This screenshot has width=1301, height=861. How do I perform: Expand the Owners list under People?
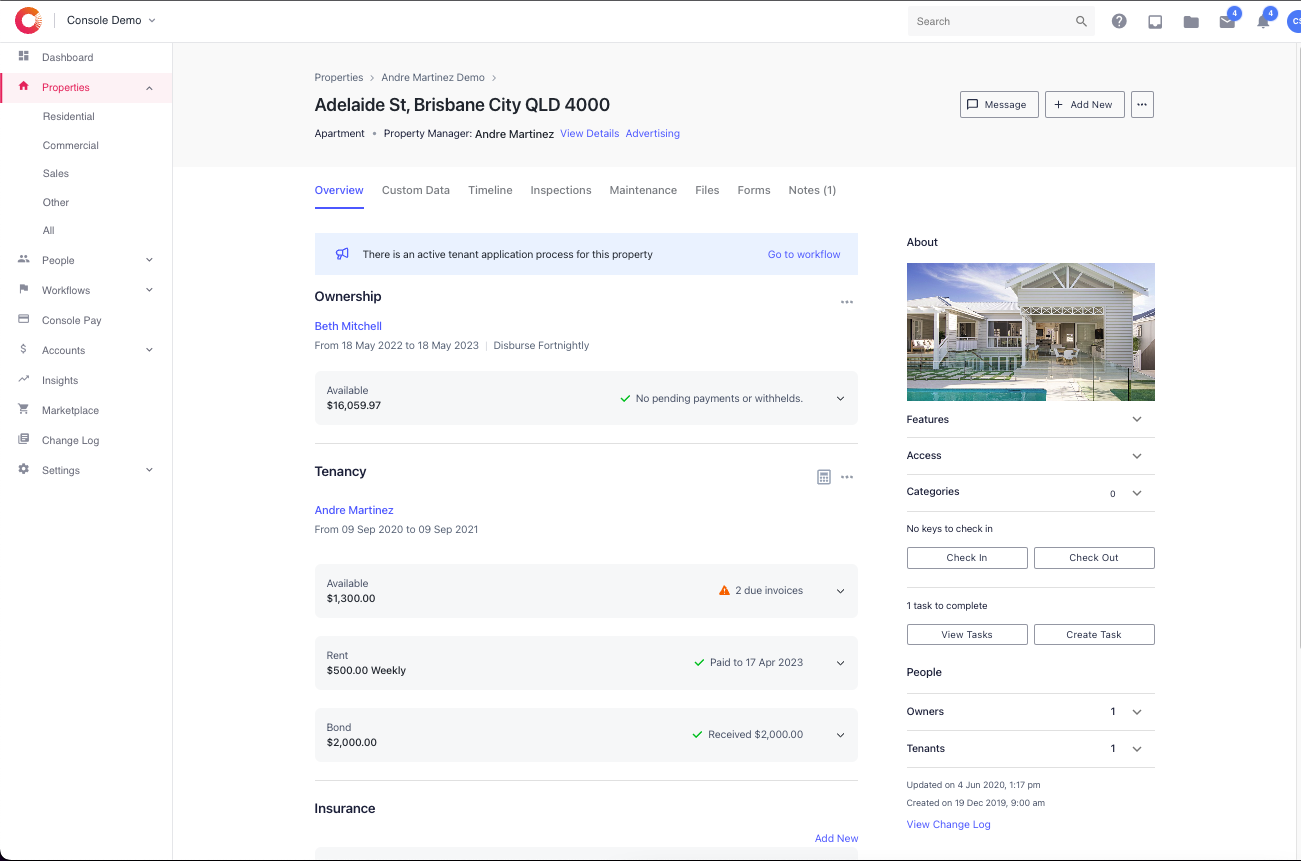click(1136, 711)
